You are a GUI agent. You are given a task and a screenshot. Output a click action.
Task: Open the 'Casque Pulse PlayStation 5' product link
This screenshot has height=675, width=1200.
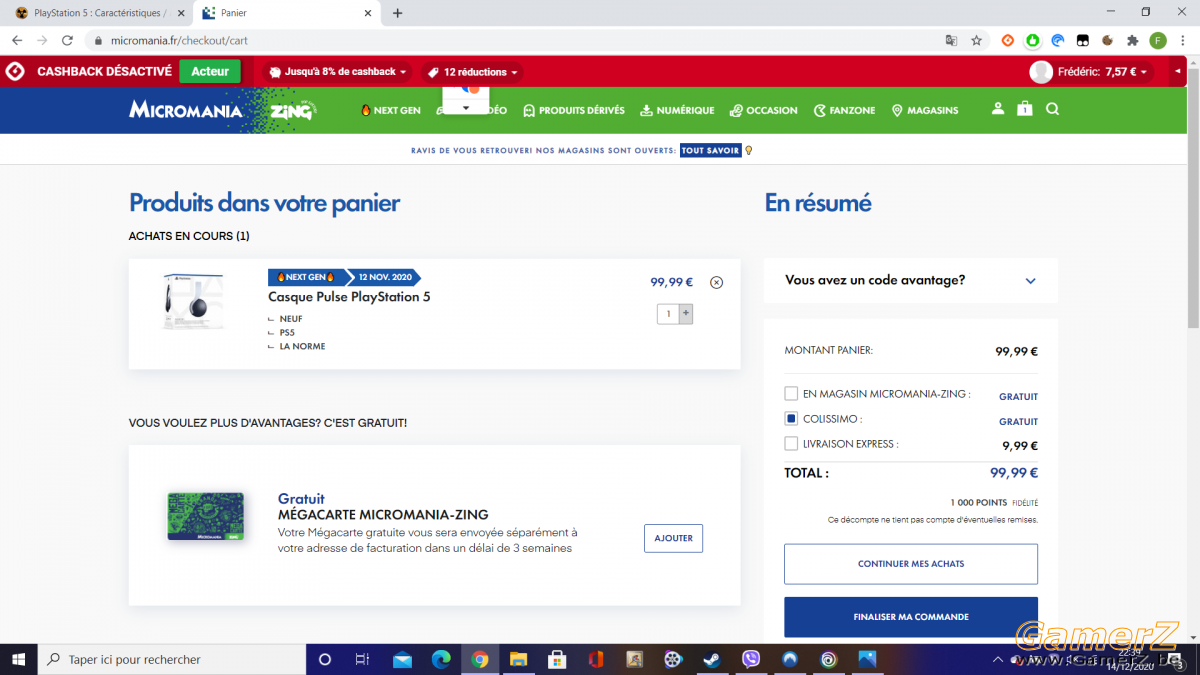click(x=349, y=297)
